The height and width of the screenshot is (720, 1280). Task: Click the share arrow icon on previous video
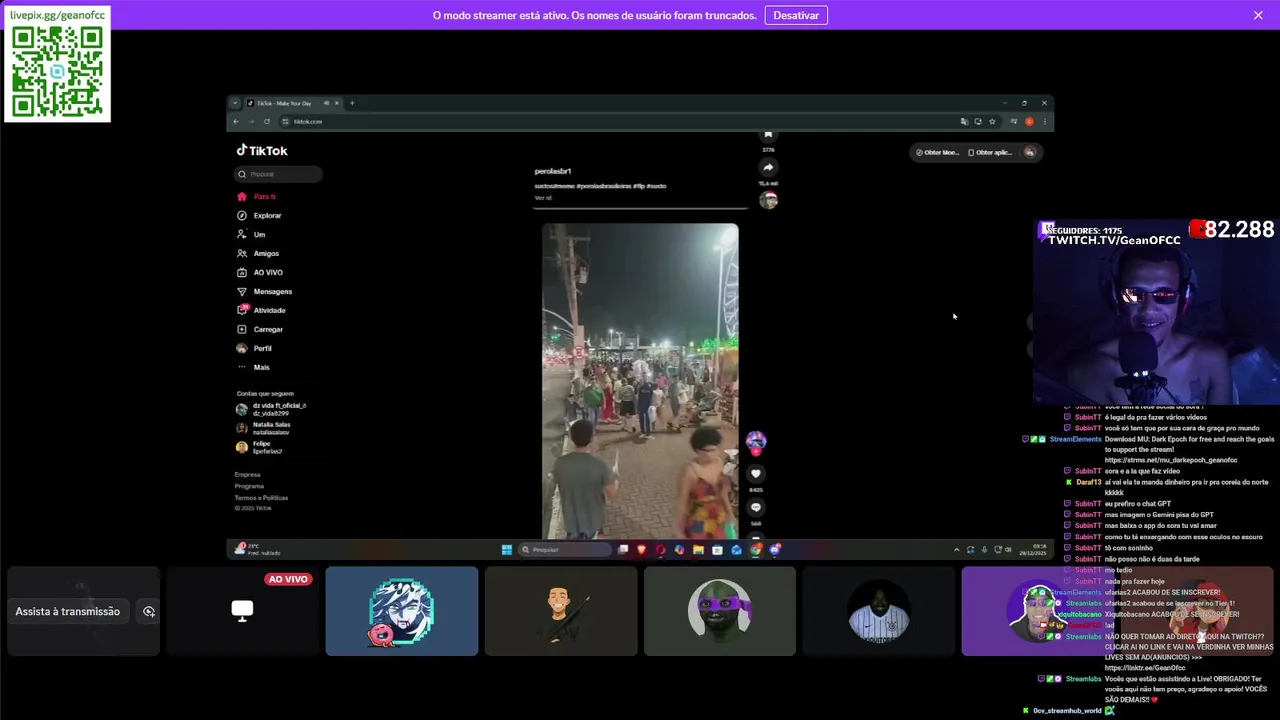click(x=768, y=167)
